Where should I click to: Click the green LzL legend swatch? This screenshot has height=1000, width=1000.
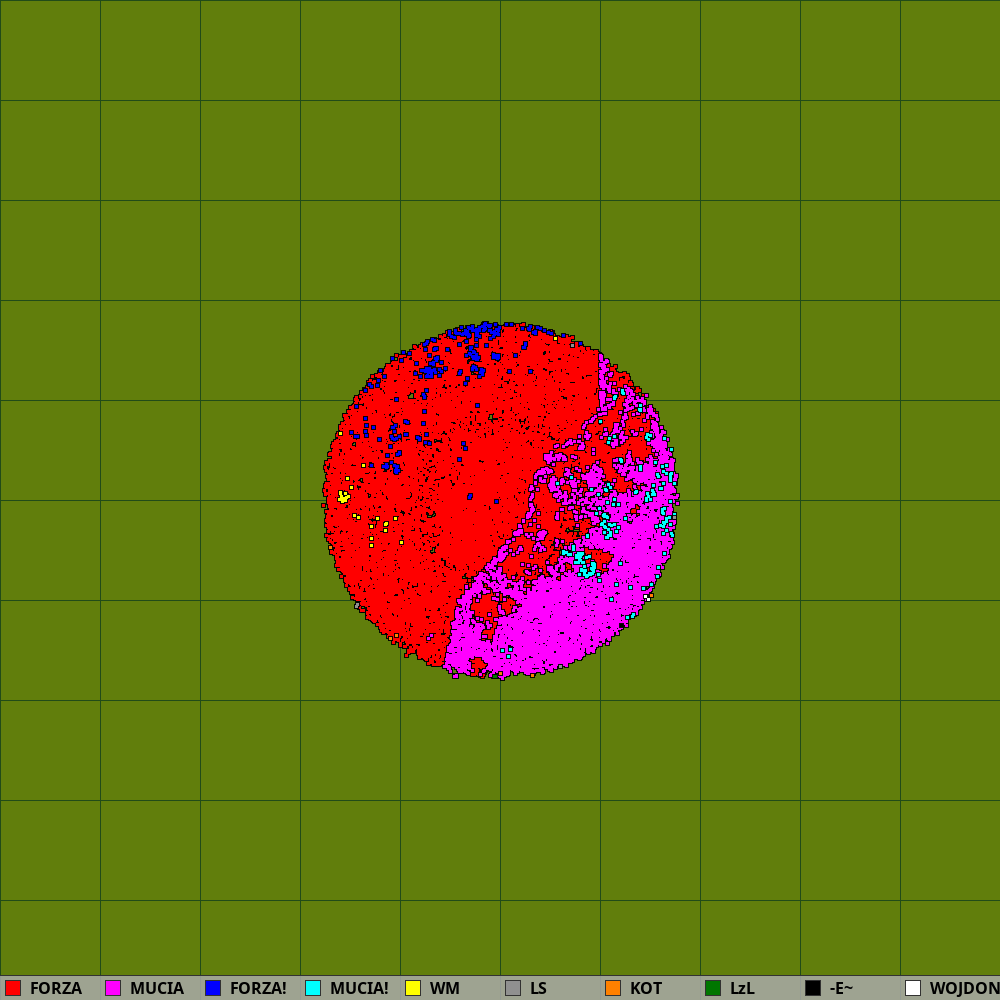(713, 988)
